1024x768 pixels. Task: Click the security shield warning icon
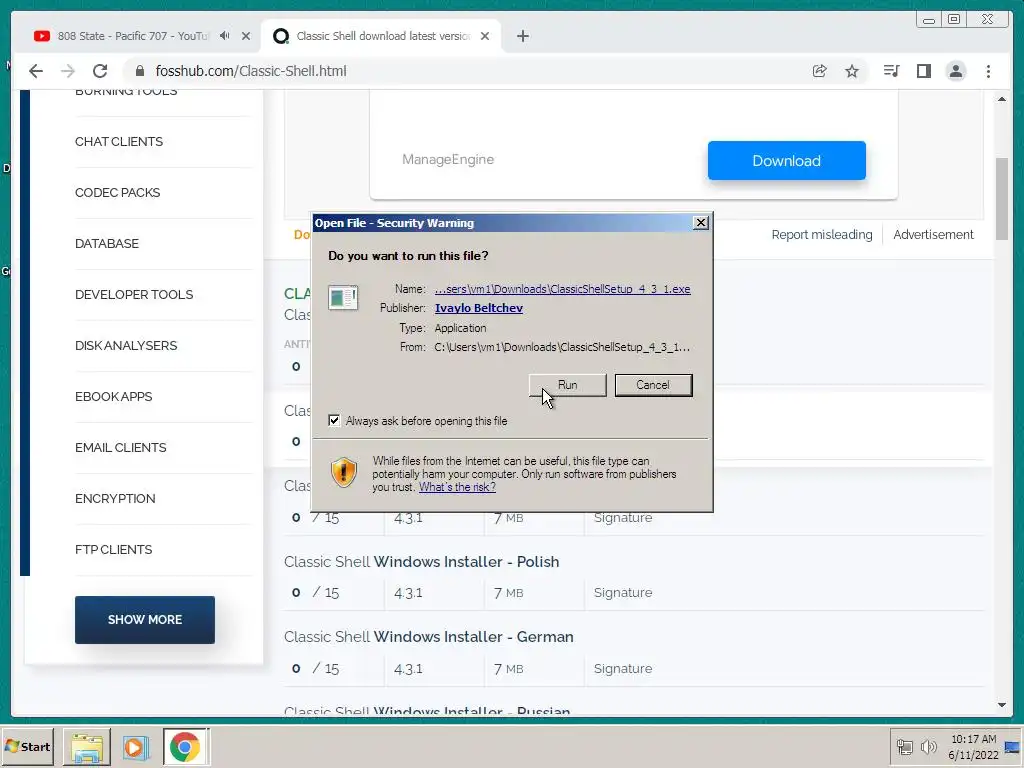point(344,472)
